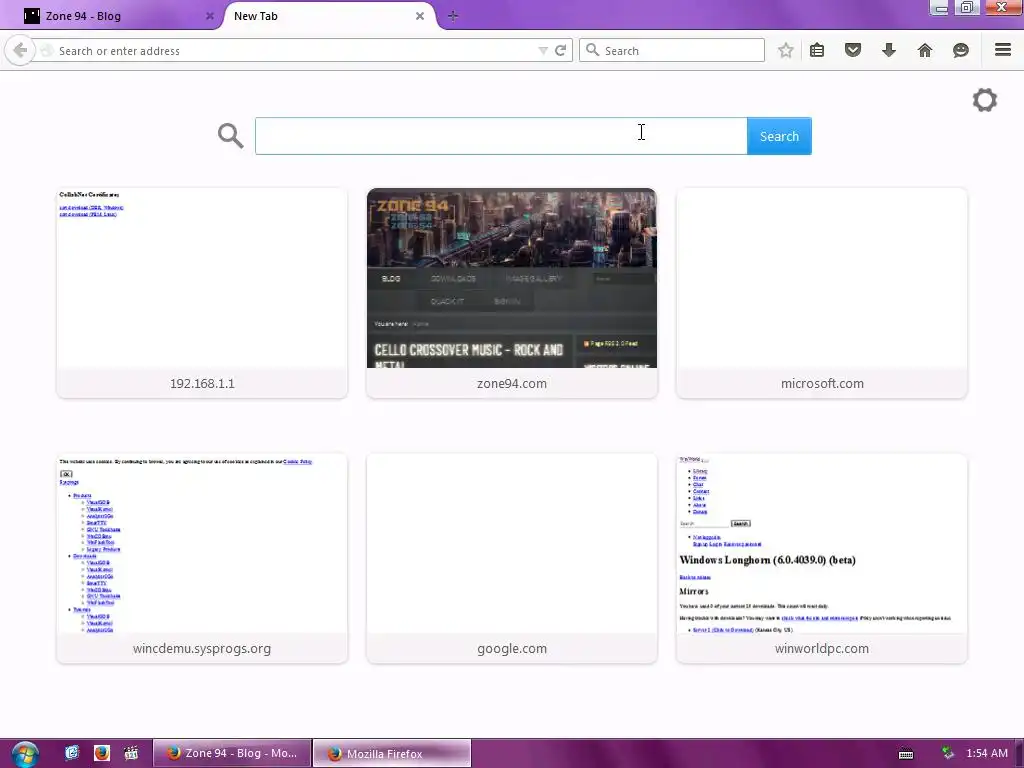The width and height of the screenshot is (1024, 768).
Task: Click the toolbar Search box
Action: pos(672,50)
